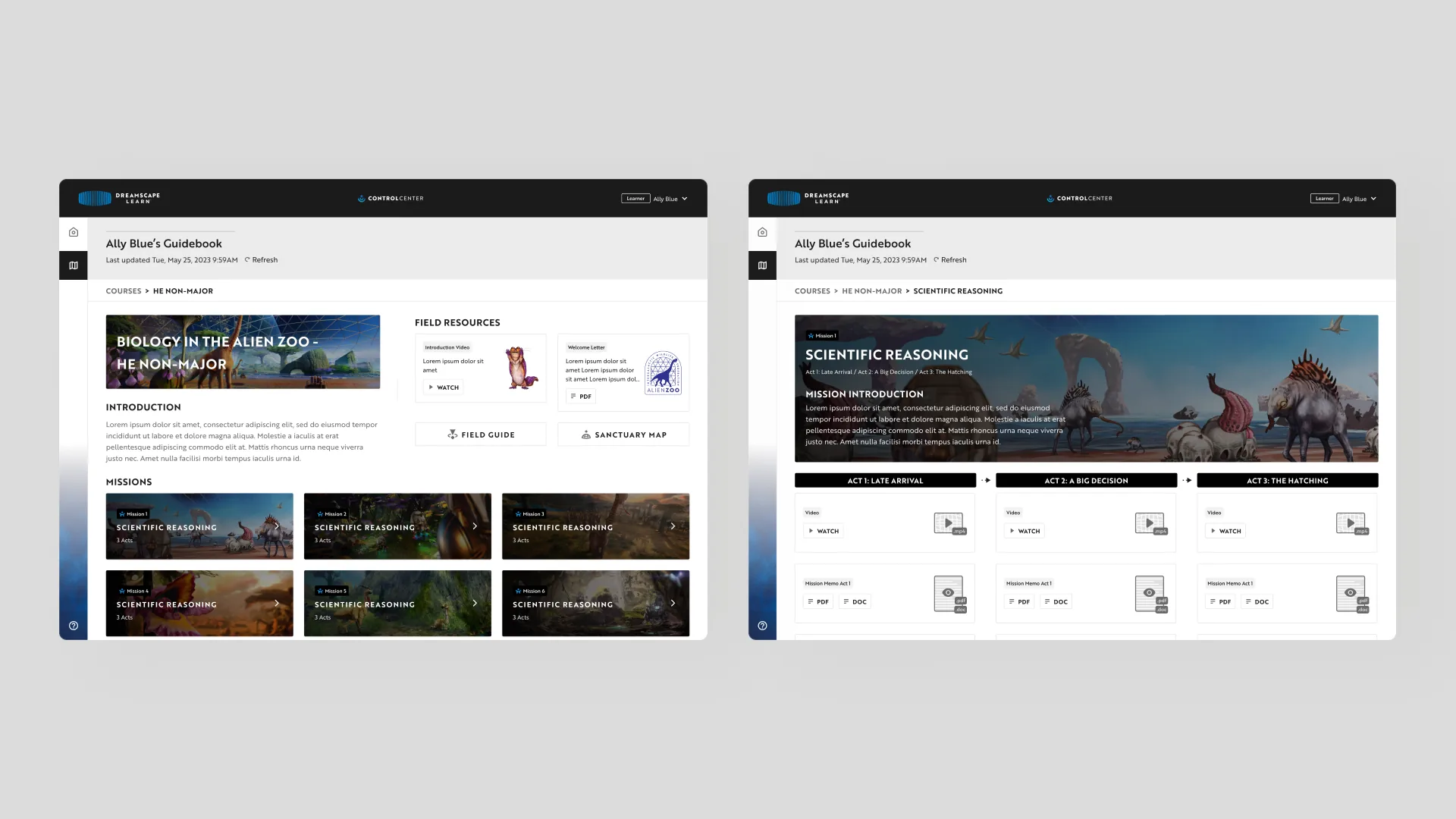Open the Mission 1 Scientific Reasoning card chevron

[x=277, y=526]
